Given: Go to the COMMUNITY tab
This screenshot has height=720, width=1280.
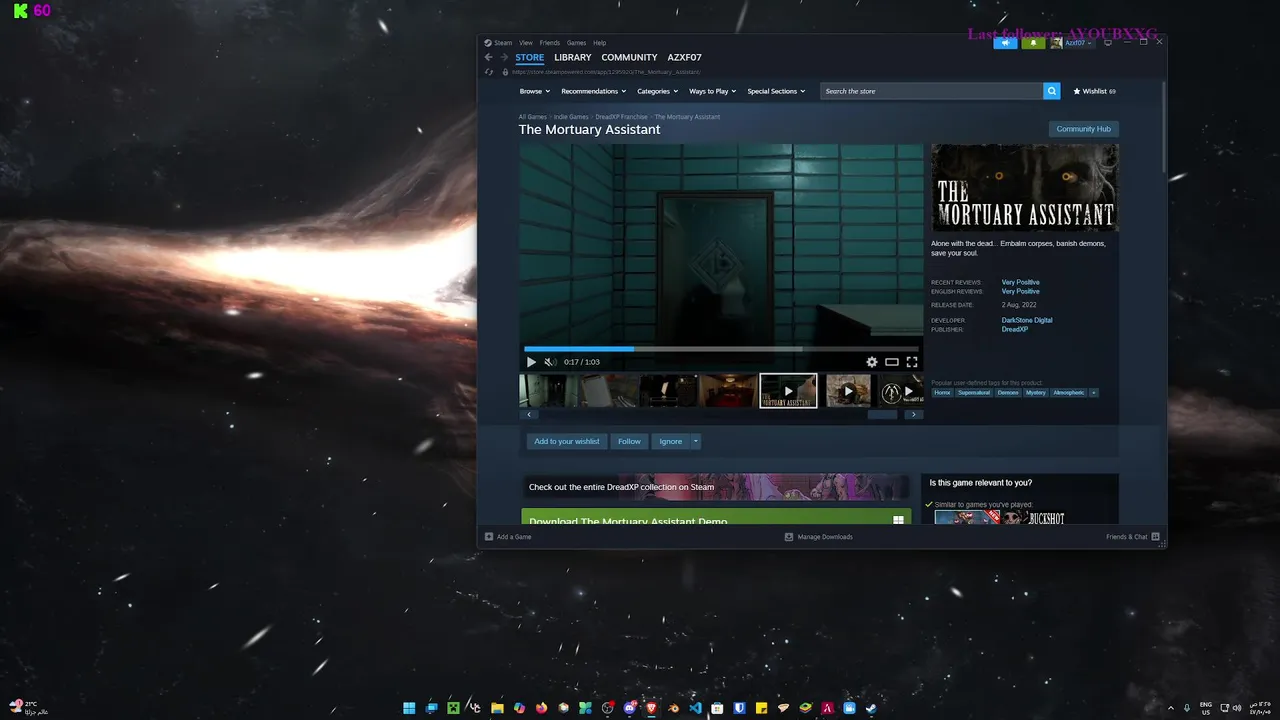Looking at the screenshot, I should coord(629,57).
